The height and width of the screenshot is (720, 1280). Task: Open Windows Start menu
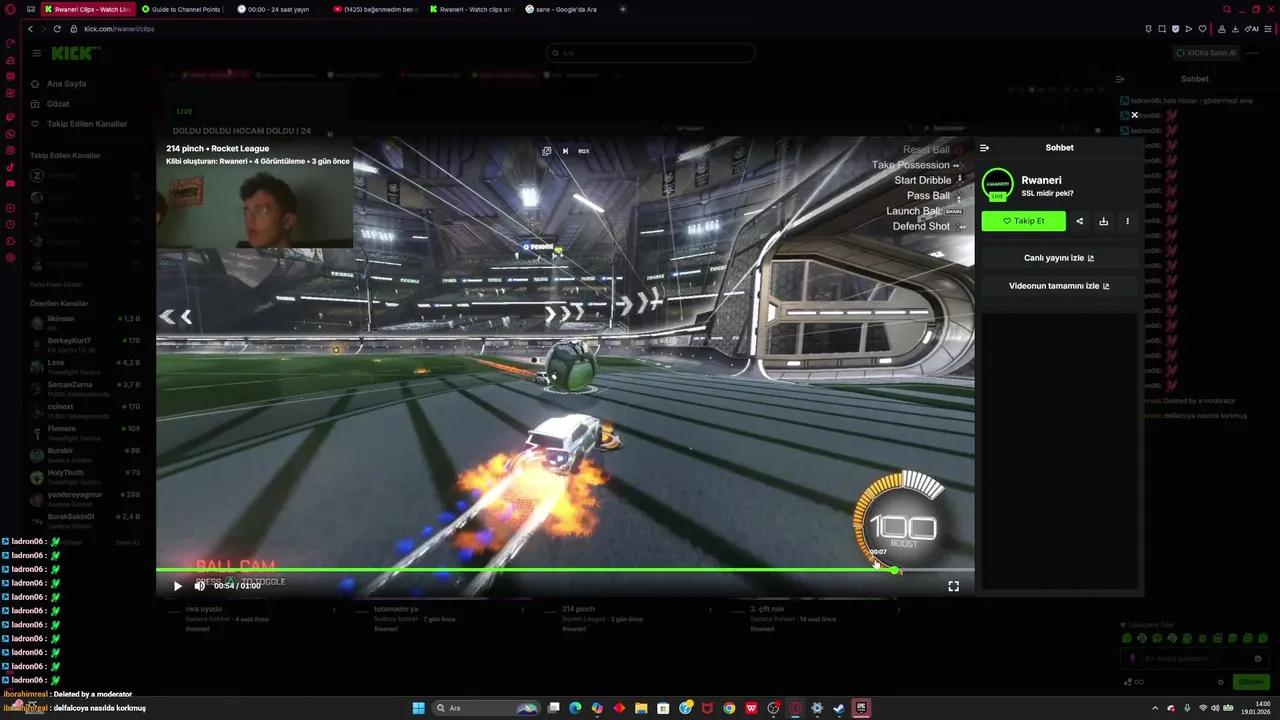coord(419,708)
